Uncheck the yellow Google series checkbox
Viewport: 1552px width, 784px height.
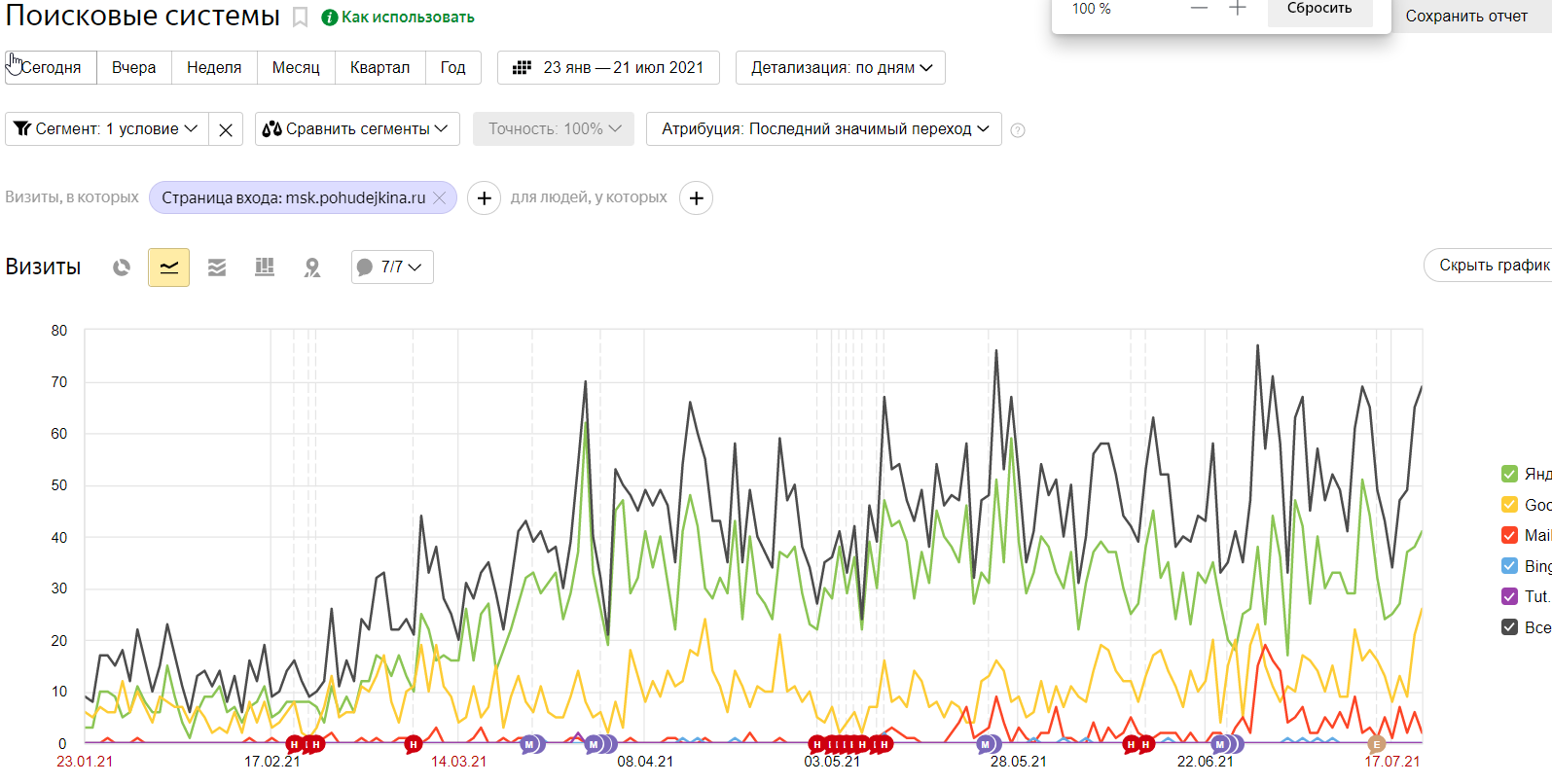point(1509,505)
